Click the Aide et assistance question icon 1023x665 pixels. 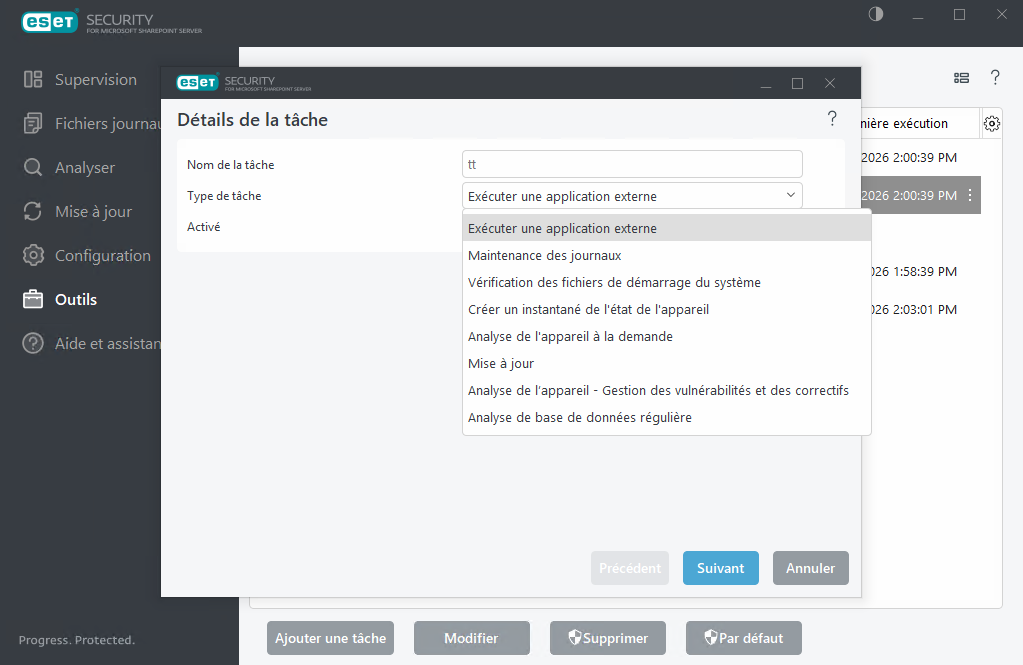tap(33, 343)
